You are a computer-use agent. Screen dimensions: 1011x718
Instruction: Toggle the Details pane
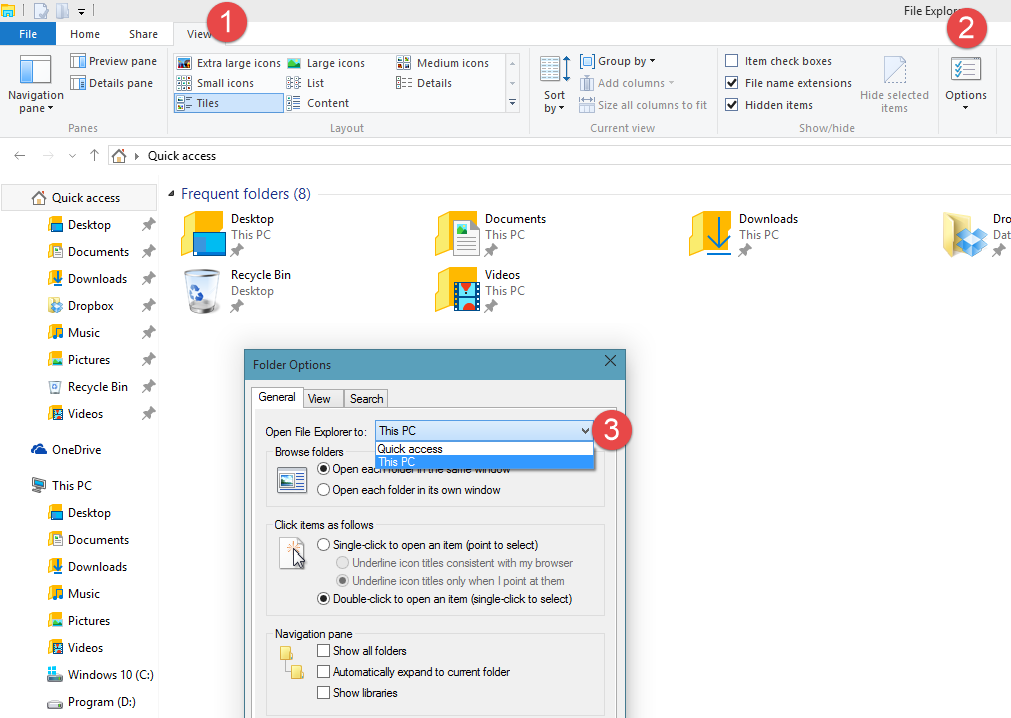point(112,83)
